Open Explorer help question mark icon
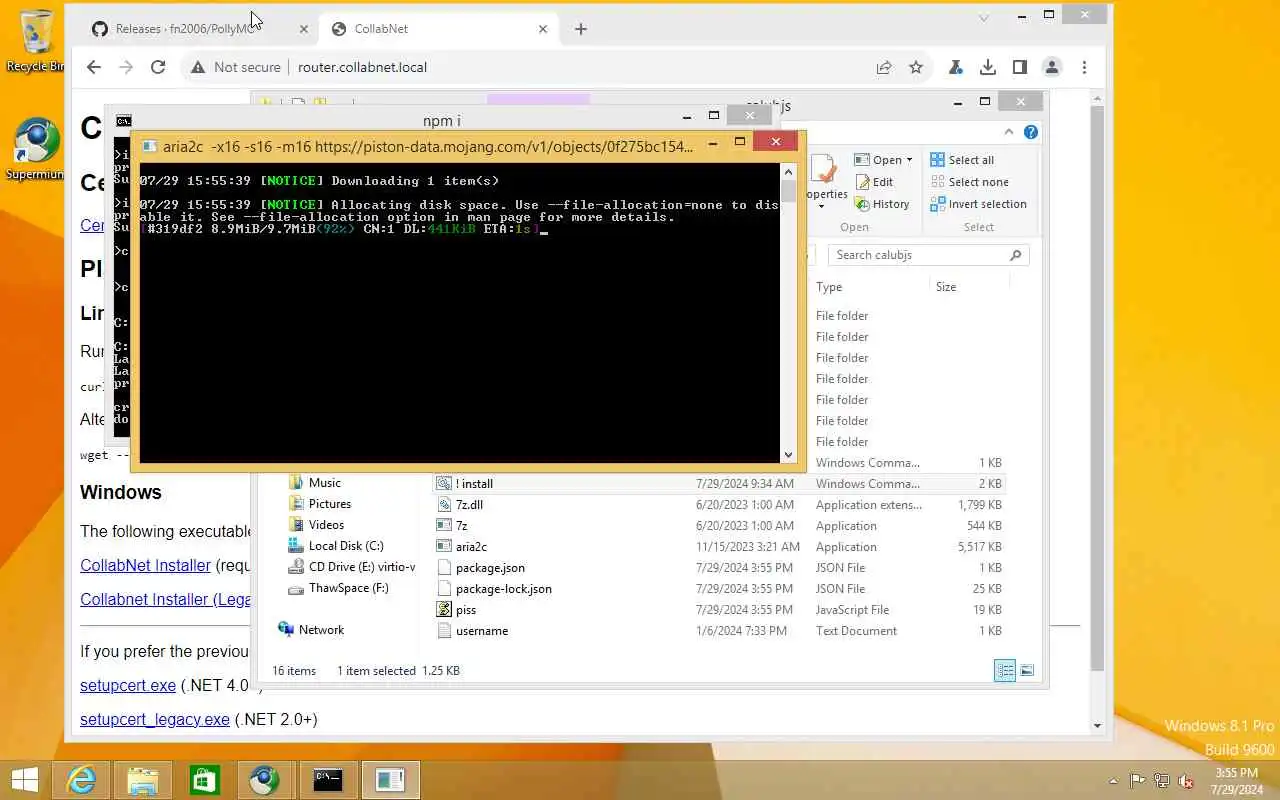The height and width of the screenshot is (800, 1280). point(1031,132)
